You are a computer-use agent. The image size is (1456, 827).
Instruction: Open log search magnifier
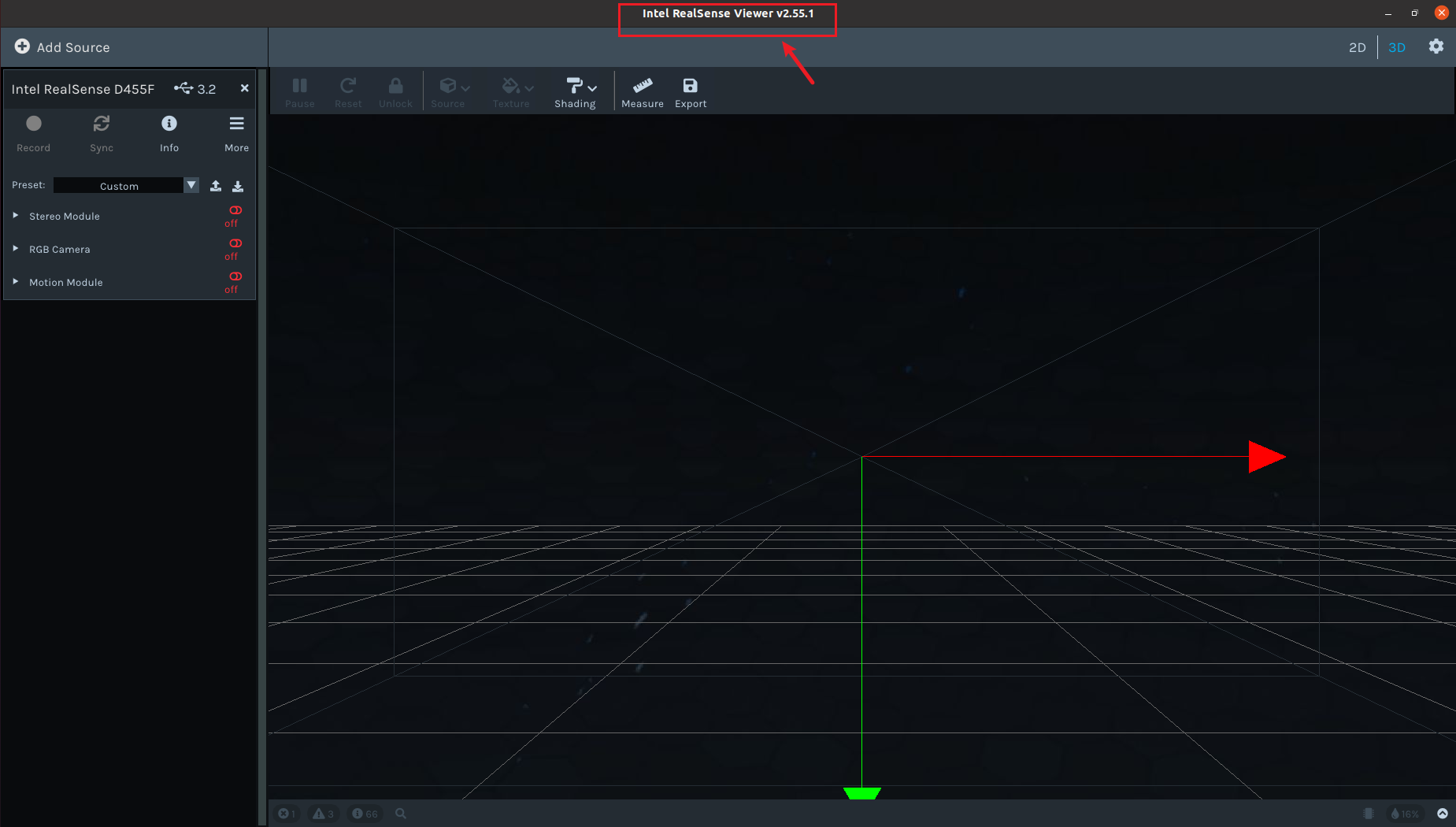(401, 814)
